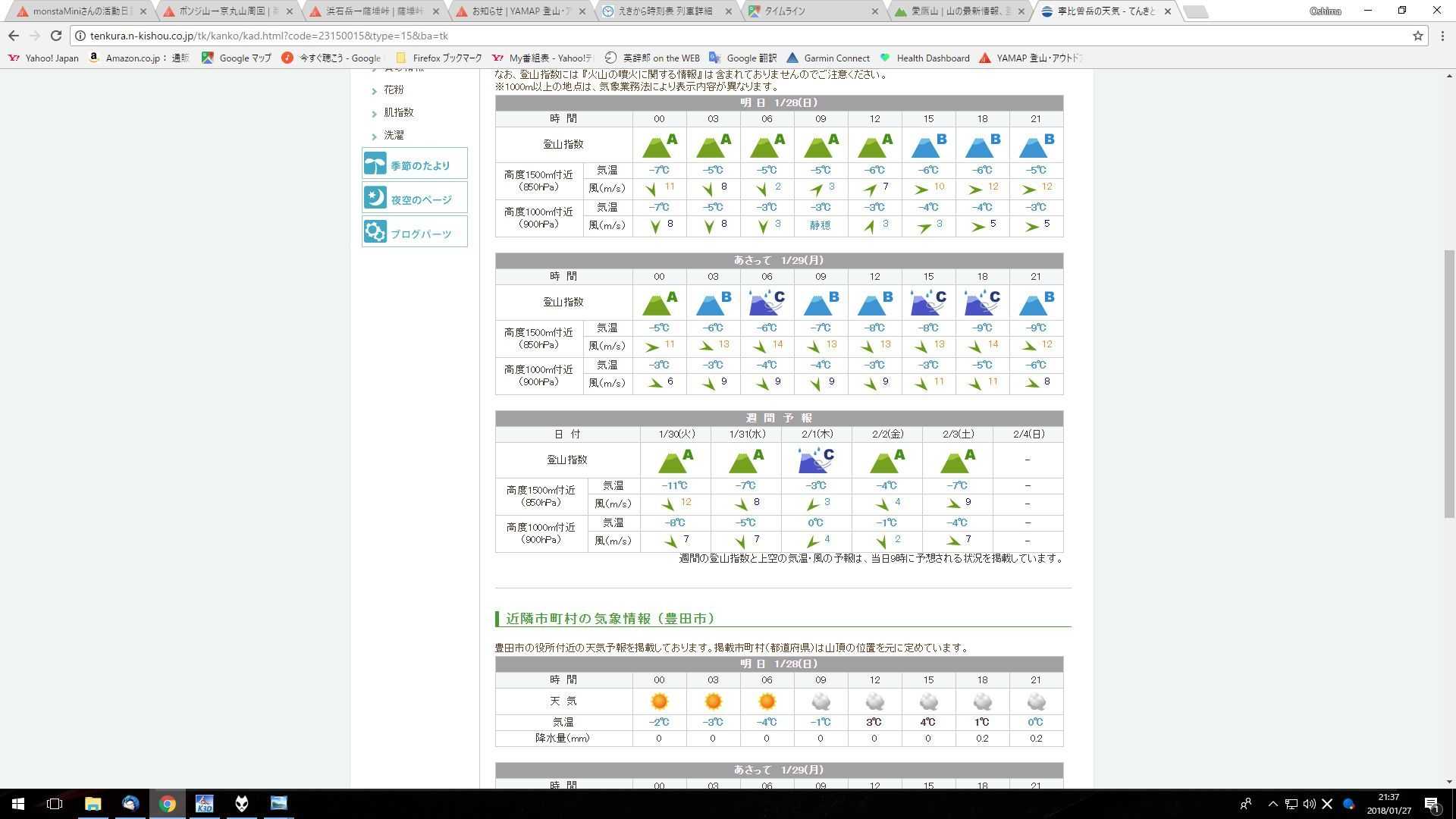Click the browser back arrow
This screenshot has height=819, width=1456.
tap(14, 36)
